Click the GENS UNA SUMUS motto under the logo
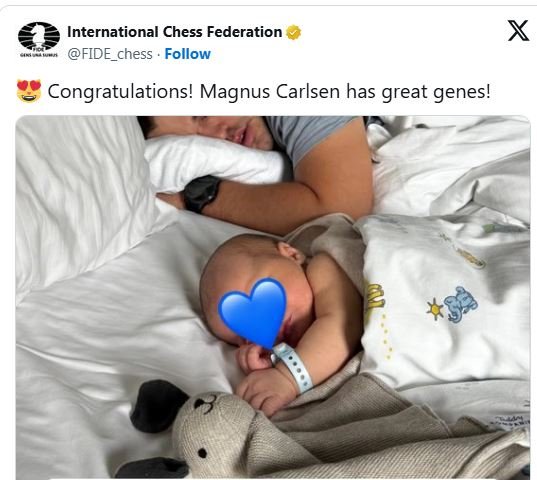 click(x=39, y=55)
